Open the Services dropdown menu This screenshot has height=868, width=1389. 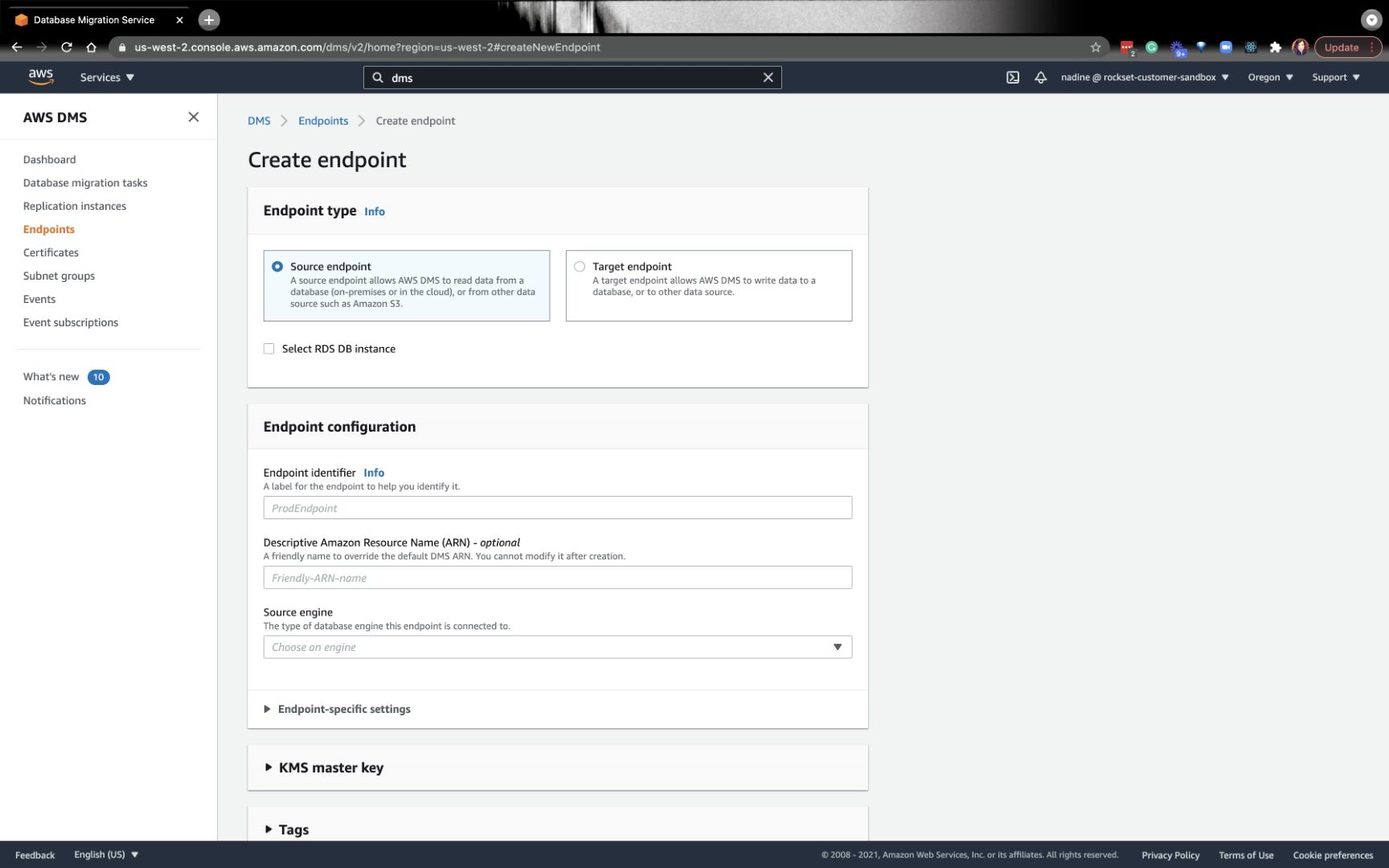(107, 77)
